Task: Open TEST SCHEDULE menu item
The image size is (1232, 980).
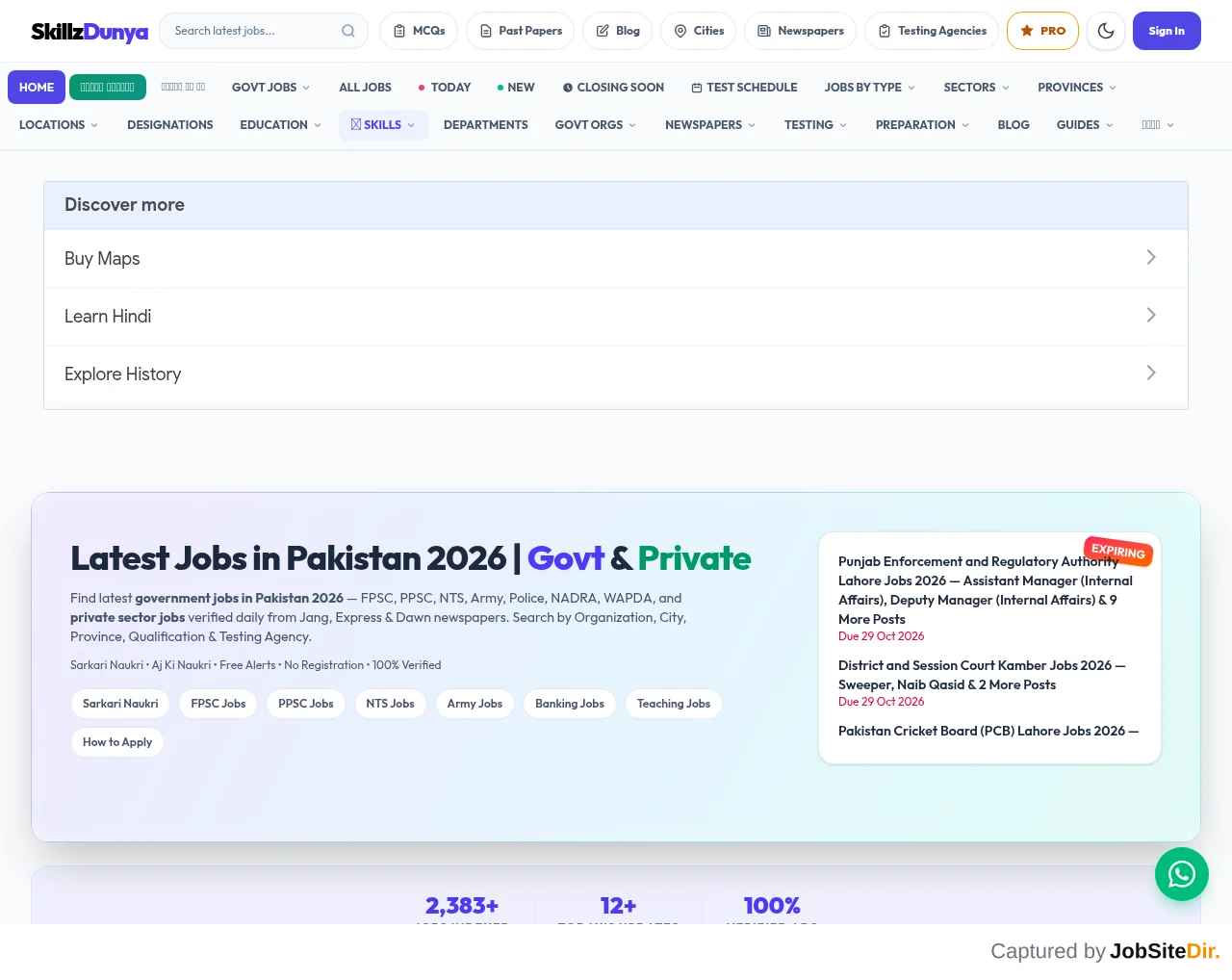Action: (x=744, y=88)
